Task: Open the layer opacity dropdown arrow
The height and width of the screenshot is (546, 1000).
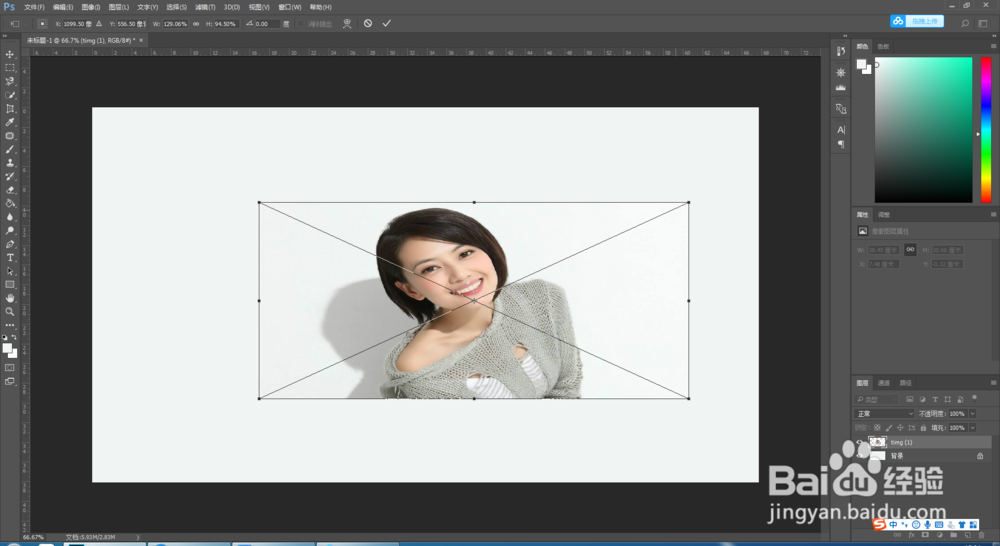Action: (973, 414)
